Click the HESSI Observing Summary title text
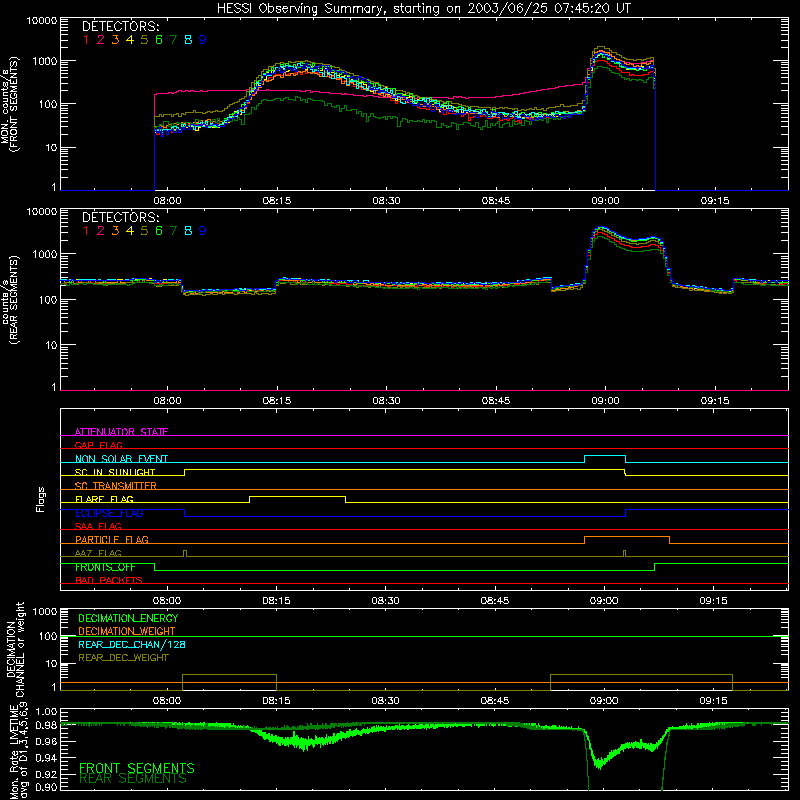800x800 pixels. coord(423,9)
